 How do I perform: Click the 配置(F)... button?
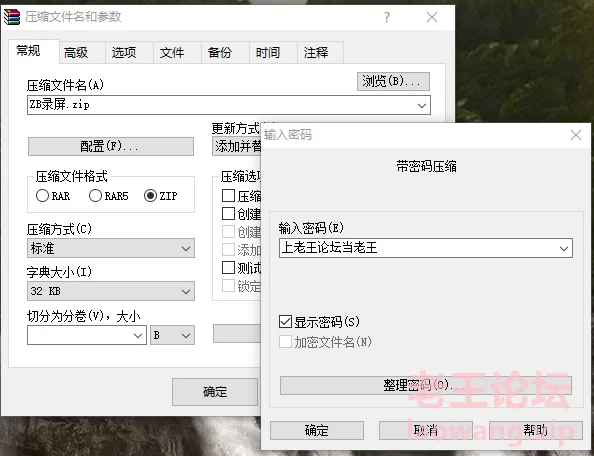pos(111,146)
